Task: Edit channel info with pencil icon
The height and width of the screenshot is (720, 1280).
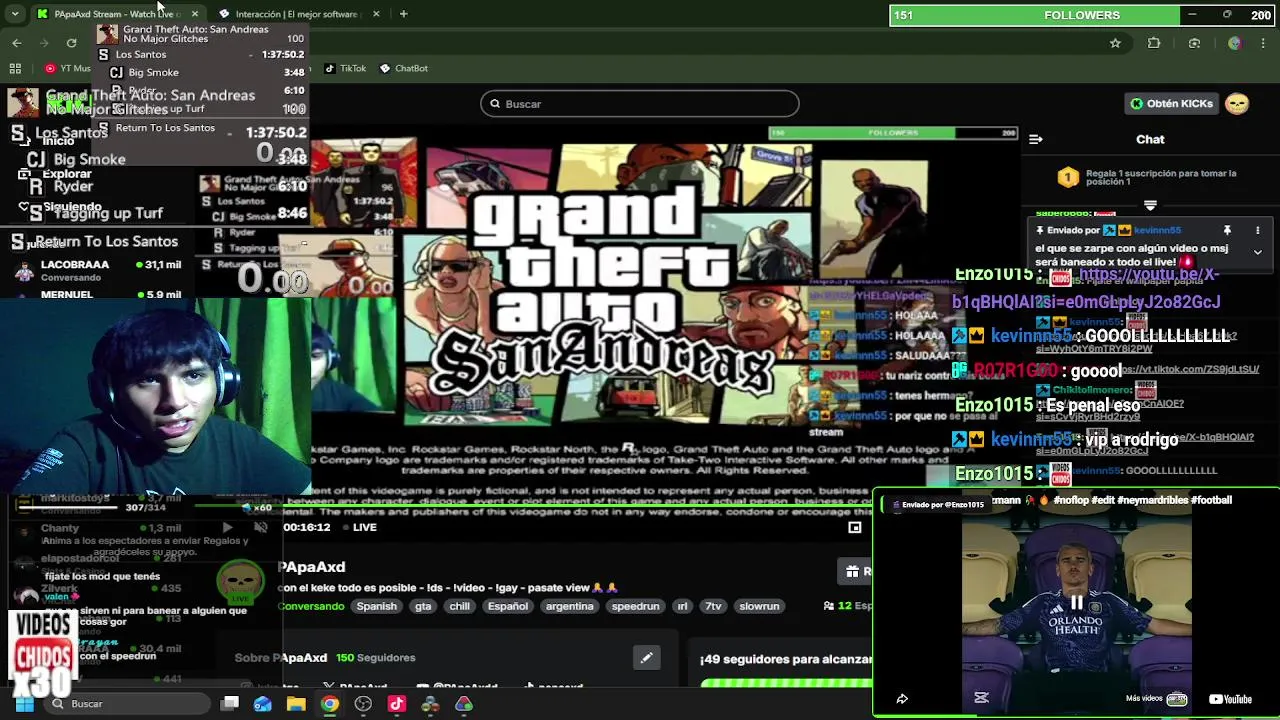Action: point(646,657)
